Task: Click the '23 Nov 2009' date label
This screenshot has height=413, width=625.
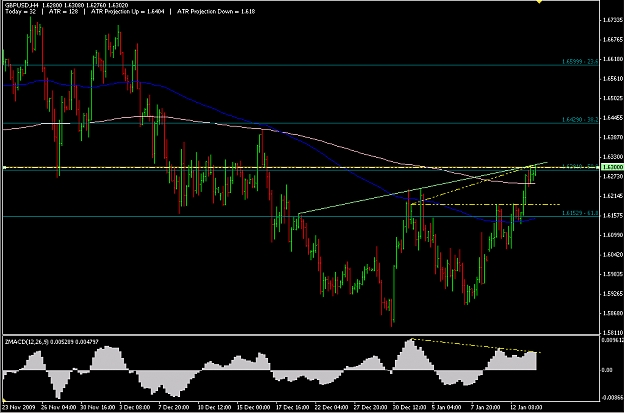Action: (x=20, y=408)
